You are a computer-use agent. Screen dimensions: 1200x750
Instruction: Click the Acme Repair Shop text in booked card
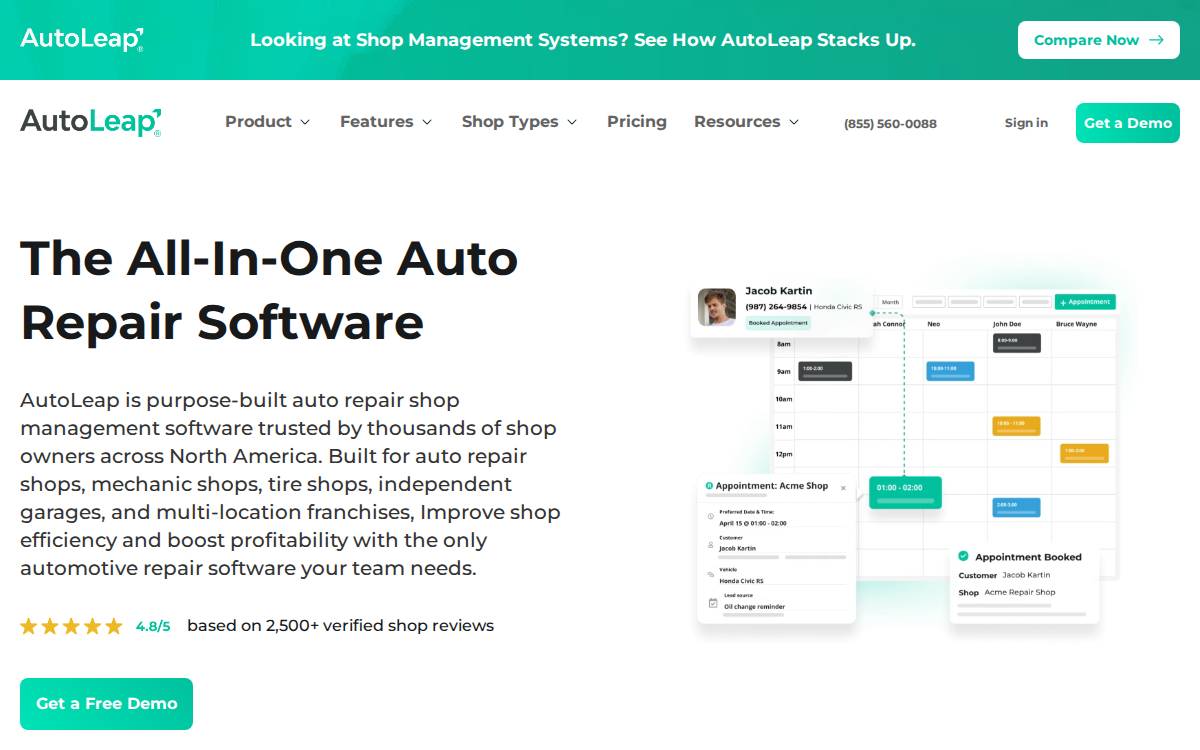1020,592
